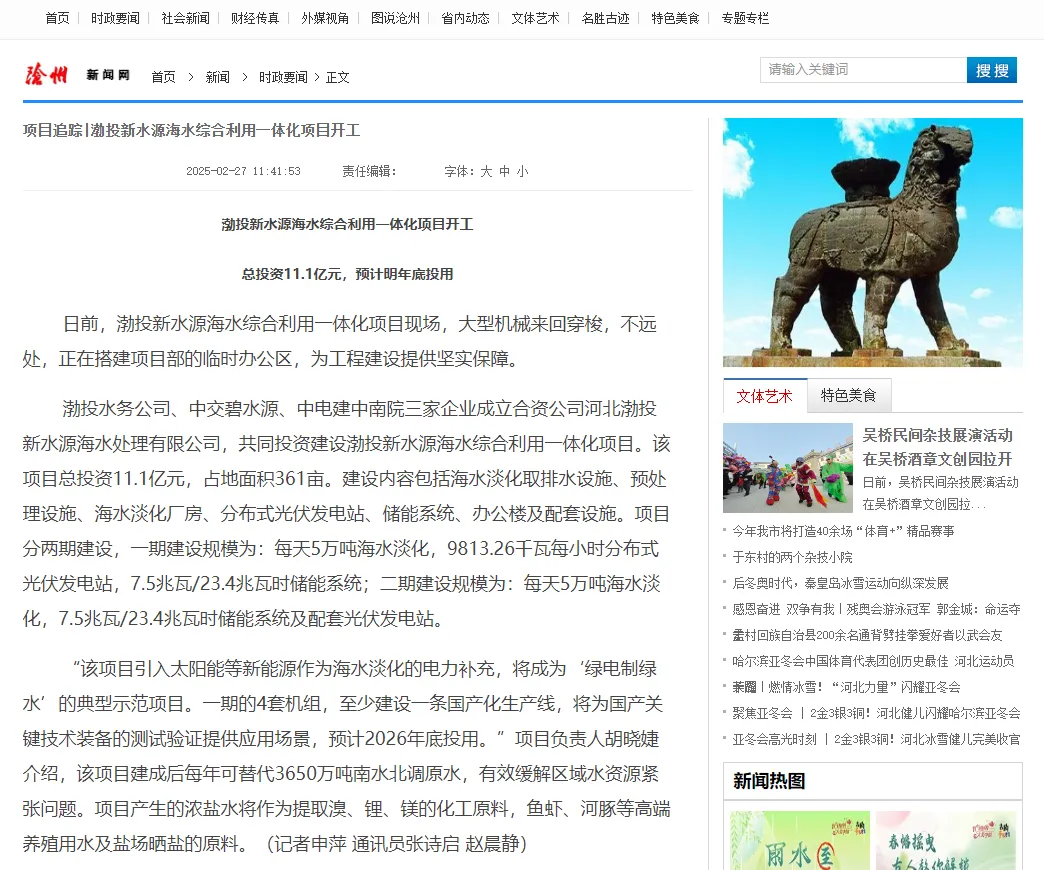
Task: Open 哈尔滨亚冬会中国体育代表团 article
Action: [873, 661]
